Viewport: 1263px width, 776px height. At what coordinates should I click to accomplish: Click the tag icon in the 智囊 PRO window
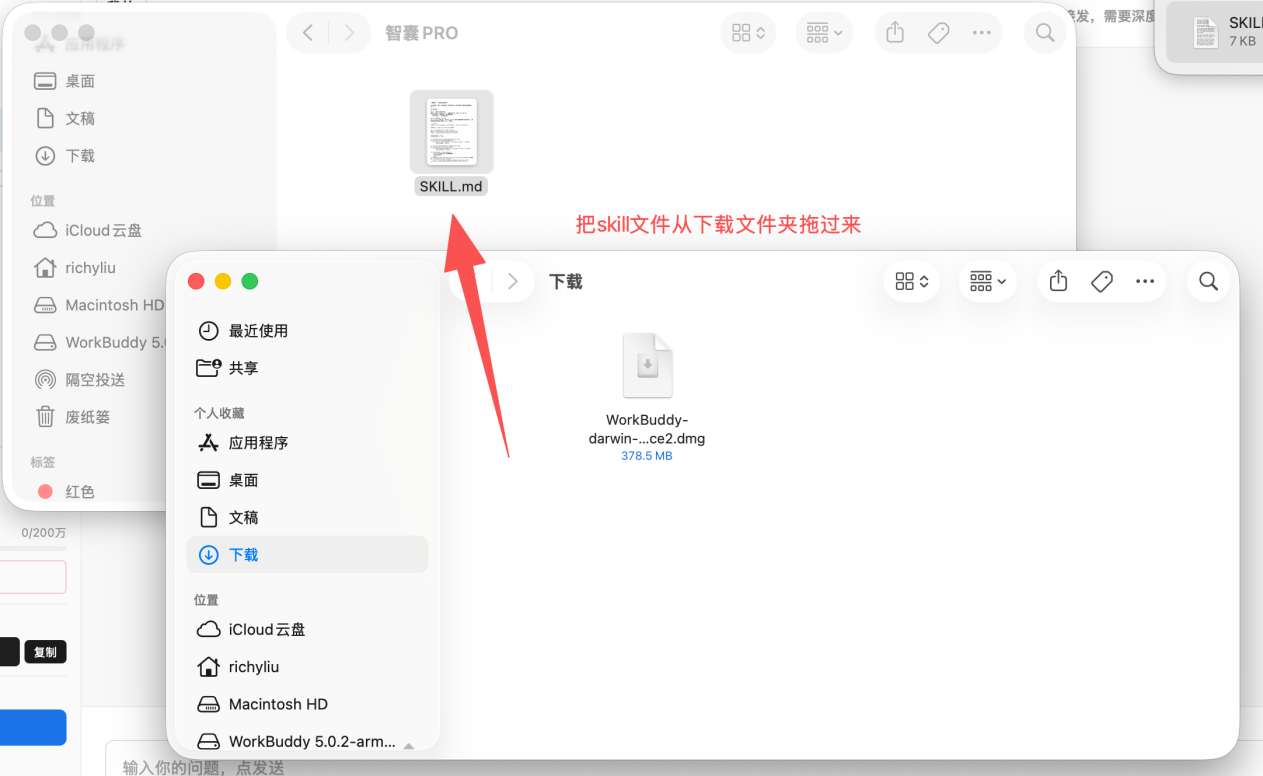tap(938, 33)
